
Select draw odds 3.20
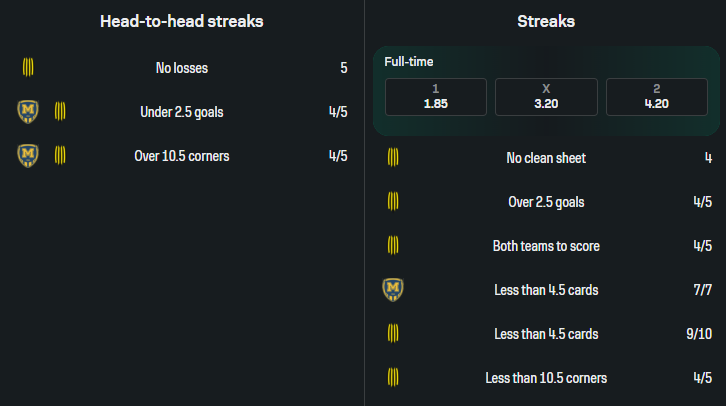pos(546,97)
